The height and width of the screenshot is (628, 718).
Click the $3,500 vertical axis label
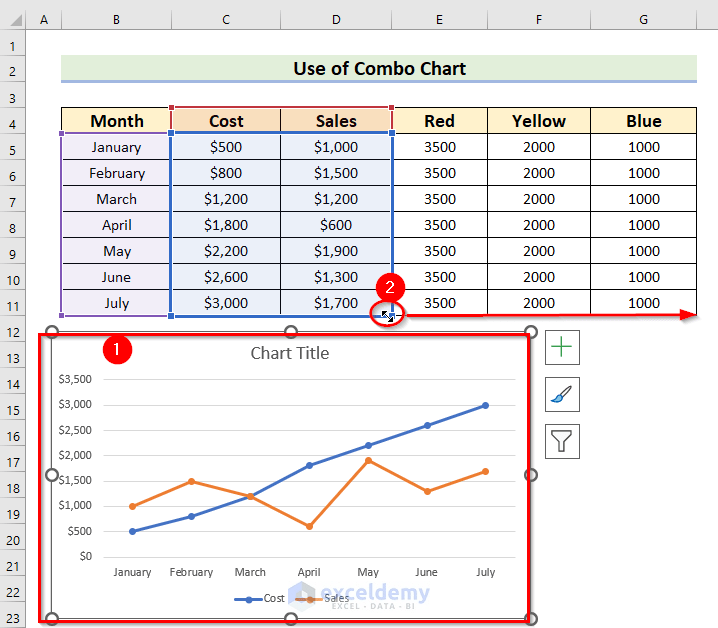[x=75, y=379]
